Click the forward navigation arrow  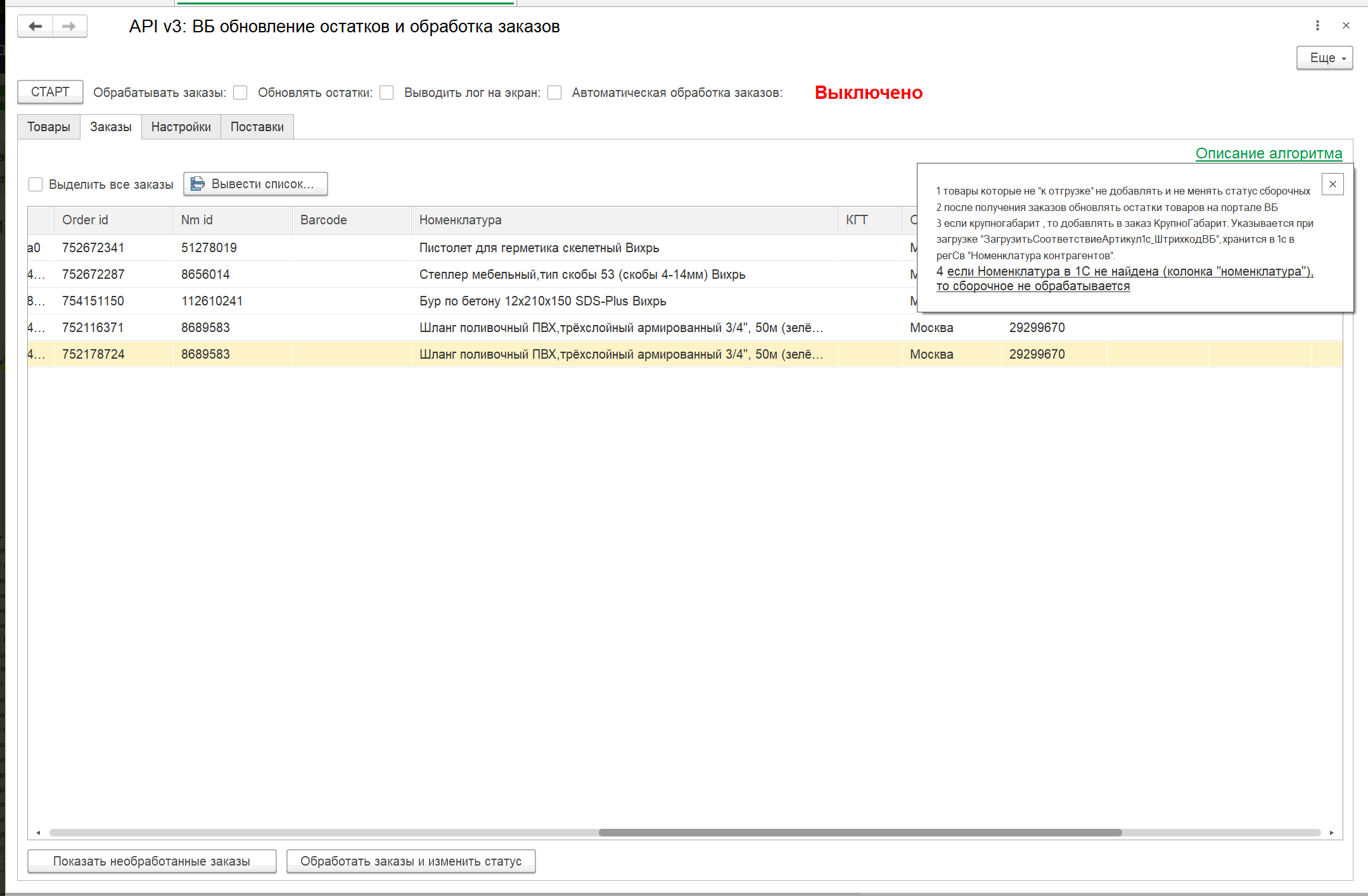(69, 26)
